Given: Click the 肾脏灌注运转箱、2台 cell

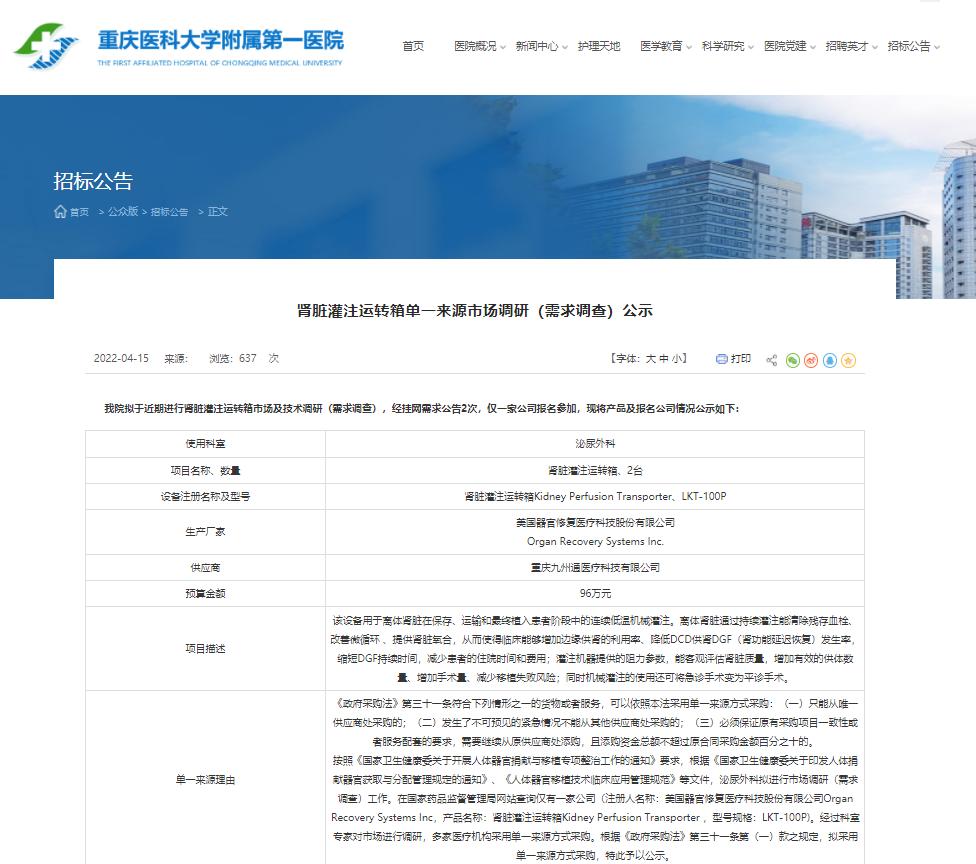Looking at the screenshot, I should pos(595,471).
